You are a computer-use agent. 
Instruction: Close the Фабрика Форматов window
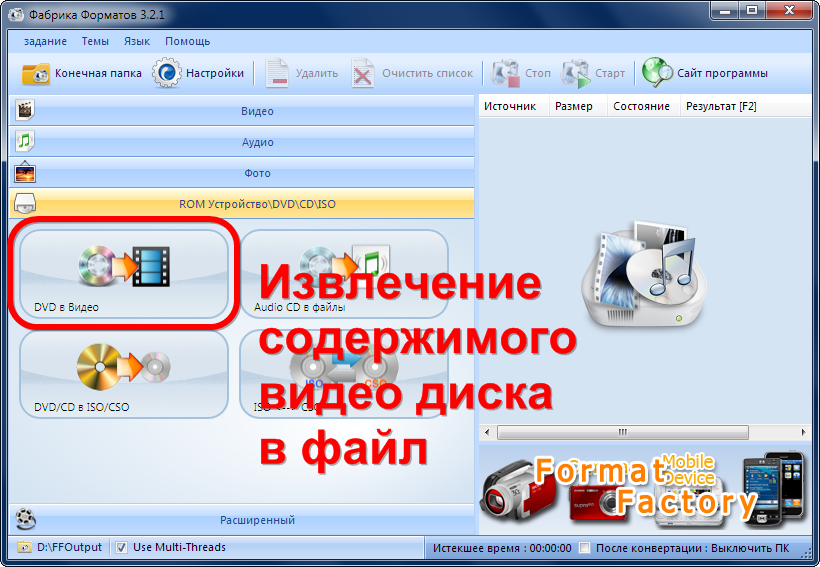pyautogui.click(x=789, y=10)
